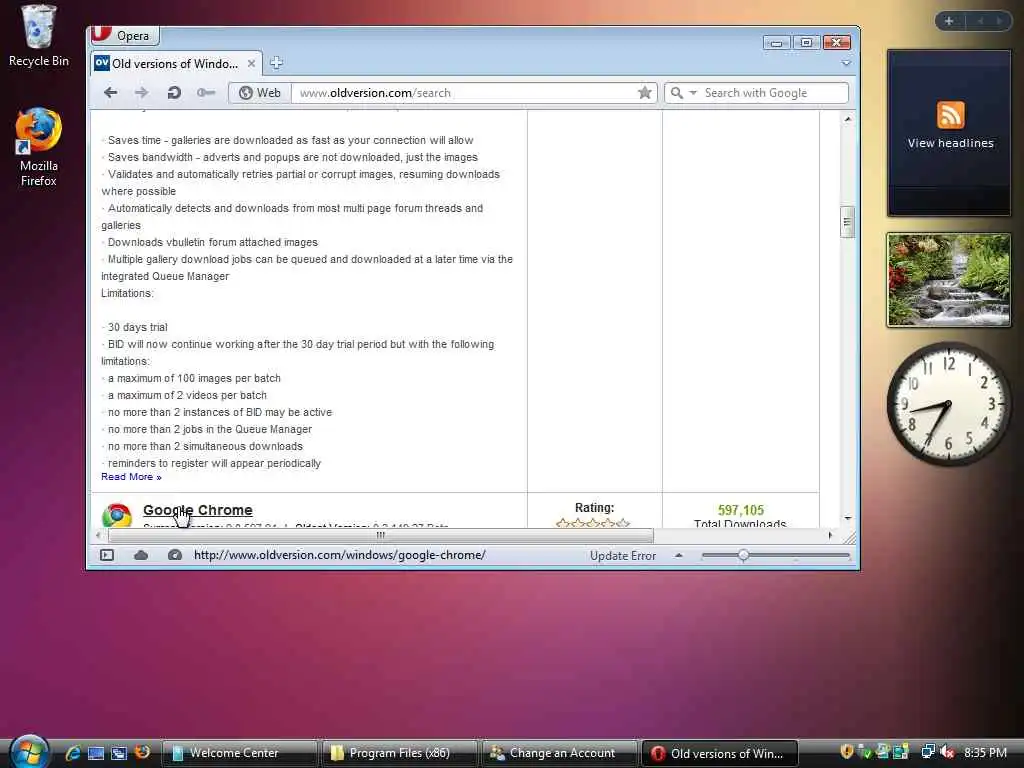Click the zoom slider handle
The width and height of the screenshot is (1024, 768).
(743, 555)
